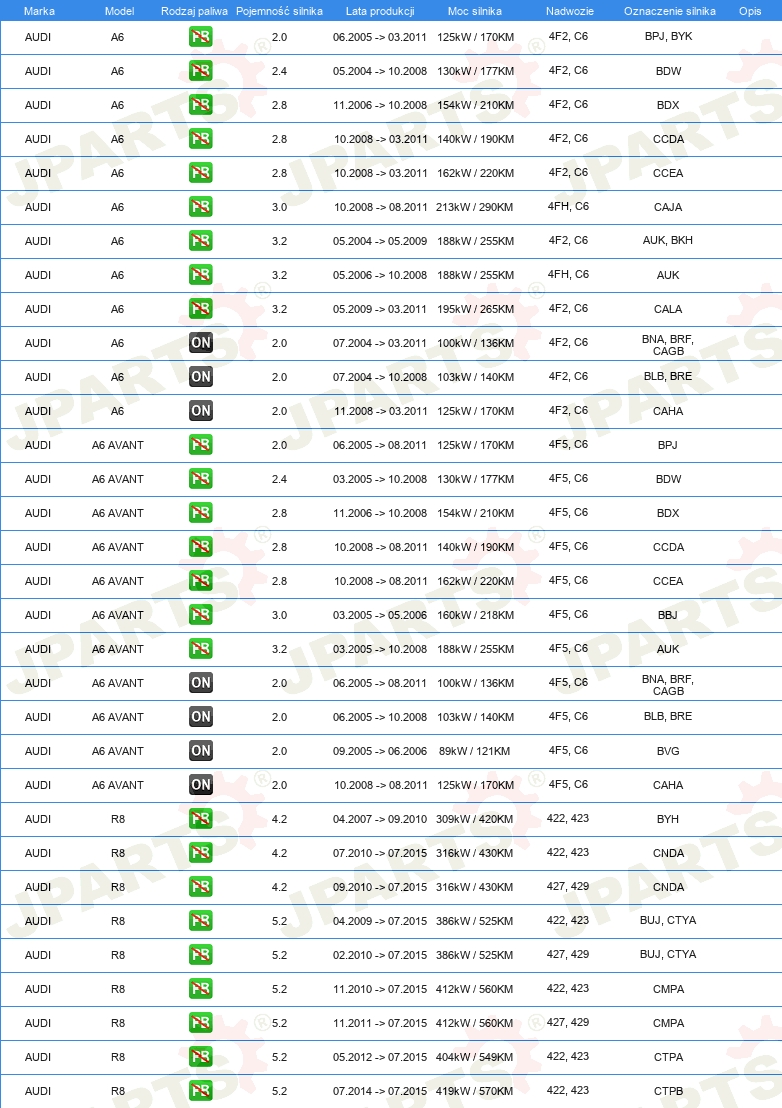Click engine code 'BBJ'

click(x=668, y=615)
